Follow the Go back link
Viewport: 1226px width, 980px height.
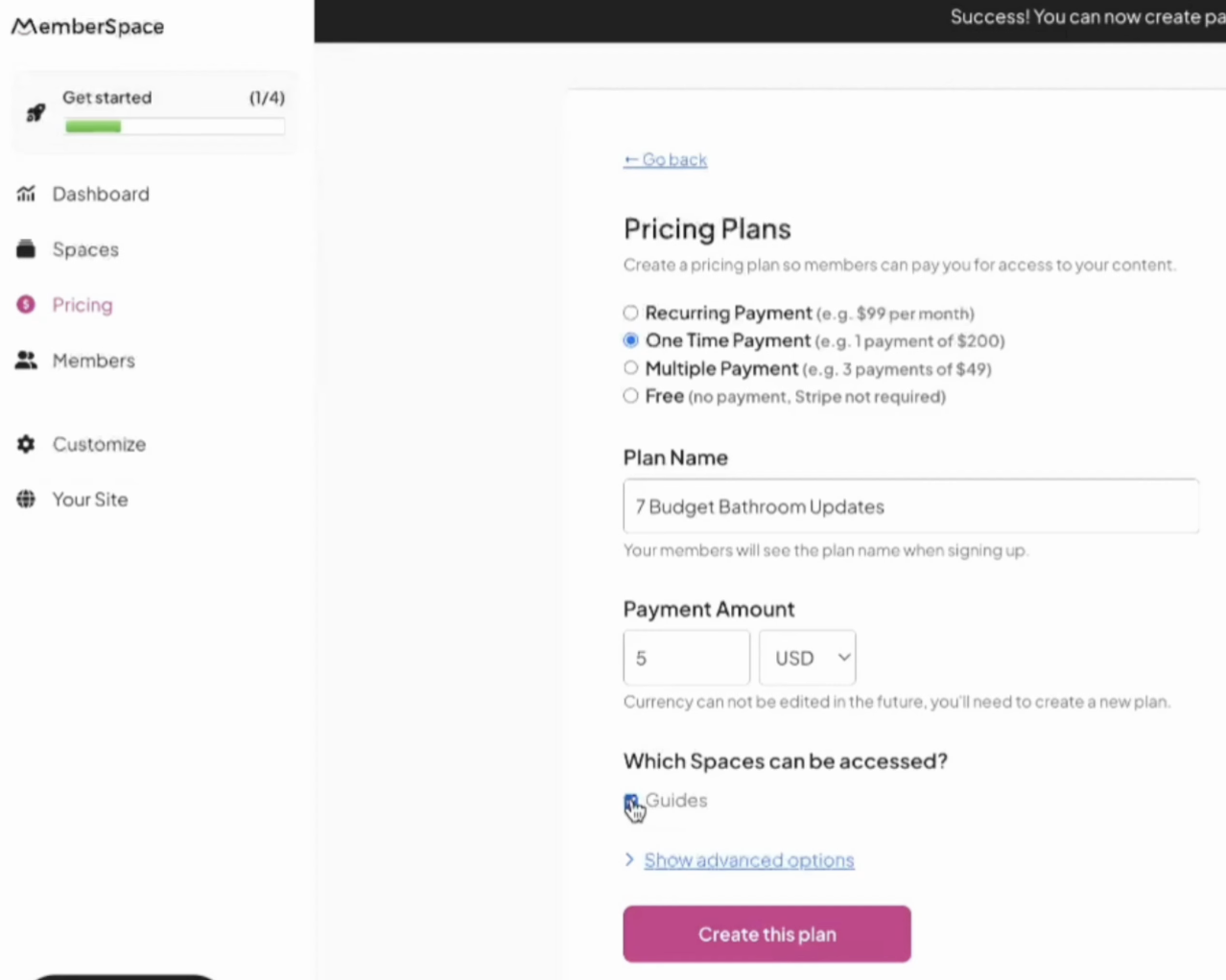click(x=665, y=159)
